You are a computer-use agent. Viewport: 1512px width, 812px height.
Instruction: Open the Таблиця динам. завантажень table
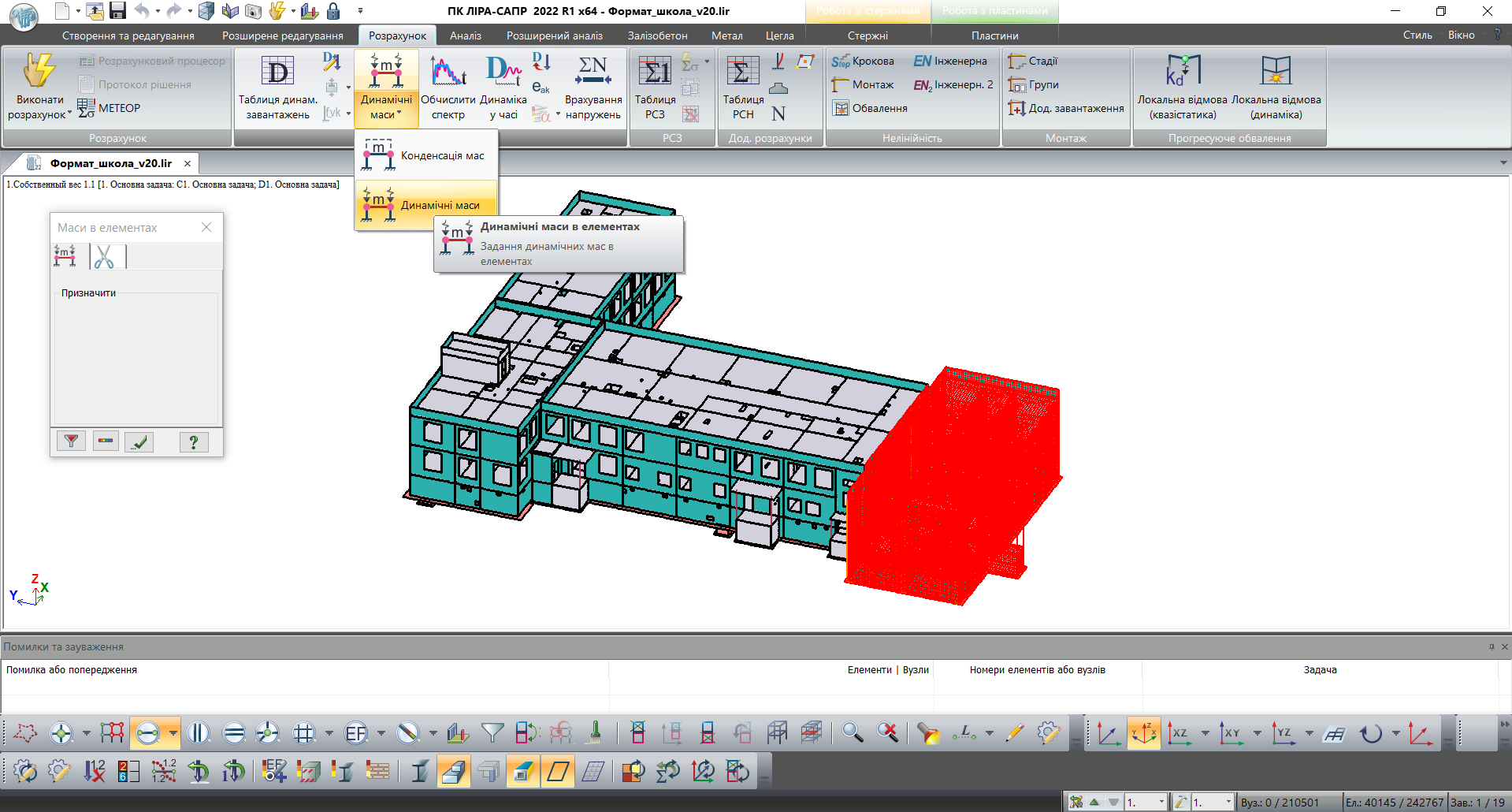point(277,87)
